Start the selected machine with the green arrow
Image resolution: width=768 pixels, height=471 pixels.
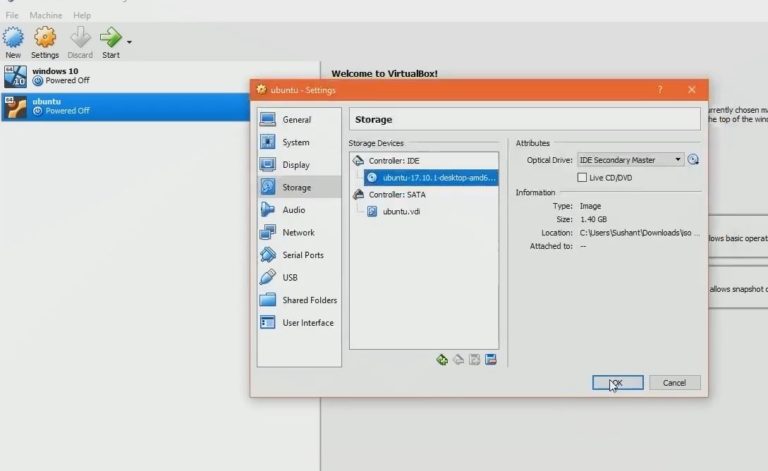[x=111, y=42]
